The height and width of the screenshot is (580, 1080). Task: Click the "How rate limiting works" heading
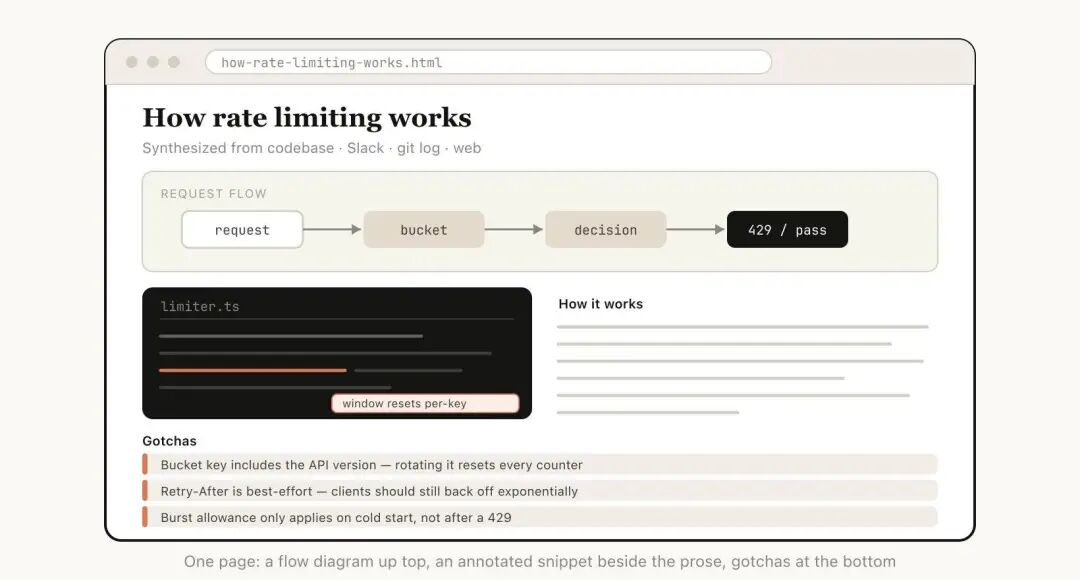click(x=307, y=118)
